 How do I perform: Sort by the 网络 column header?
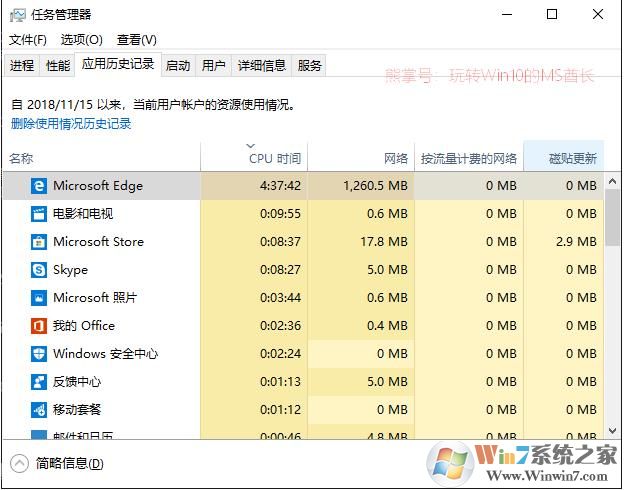[361, 158]
